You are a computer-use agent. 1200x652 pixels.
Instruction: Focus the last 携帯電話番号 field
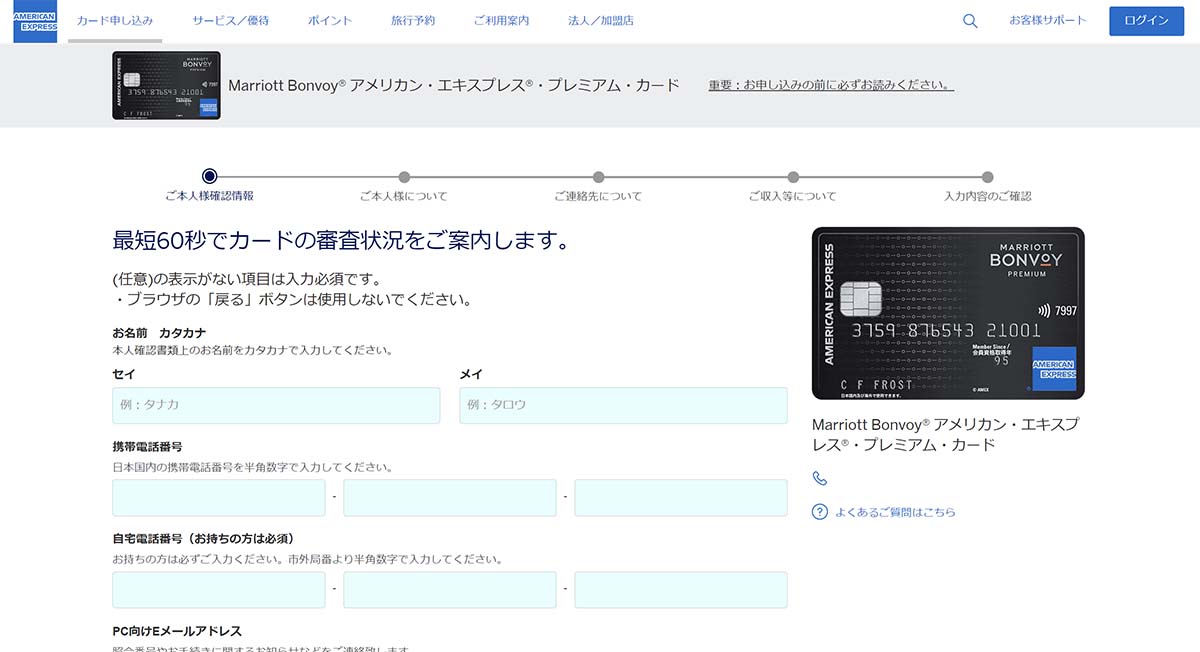[681, 497]
